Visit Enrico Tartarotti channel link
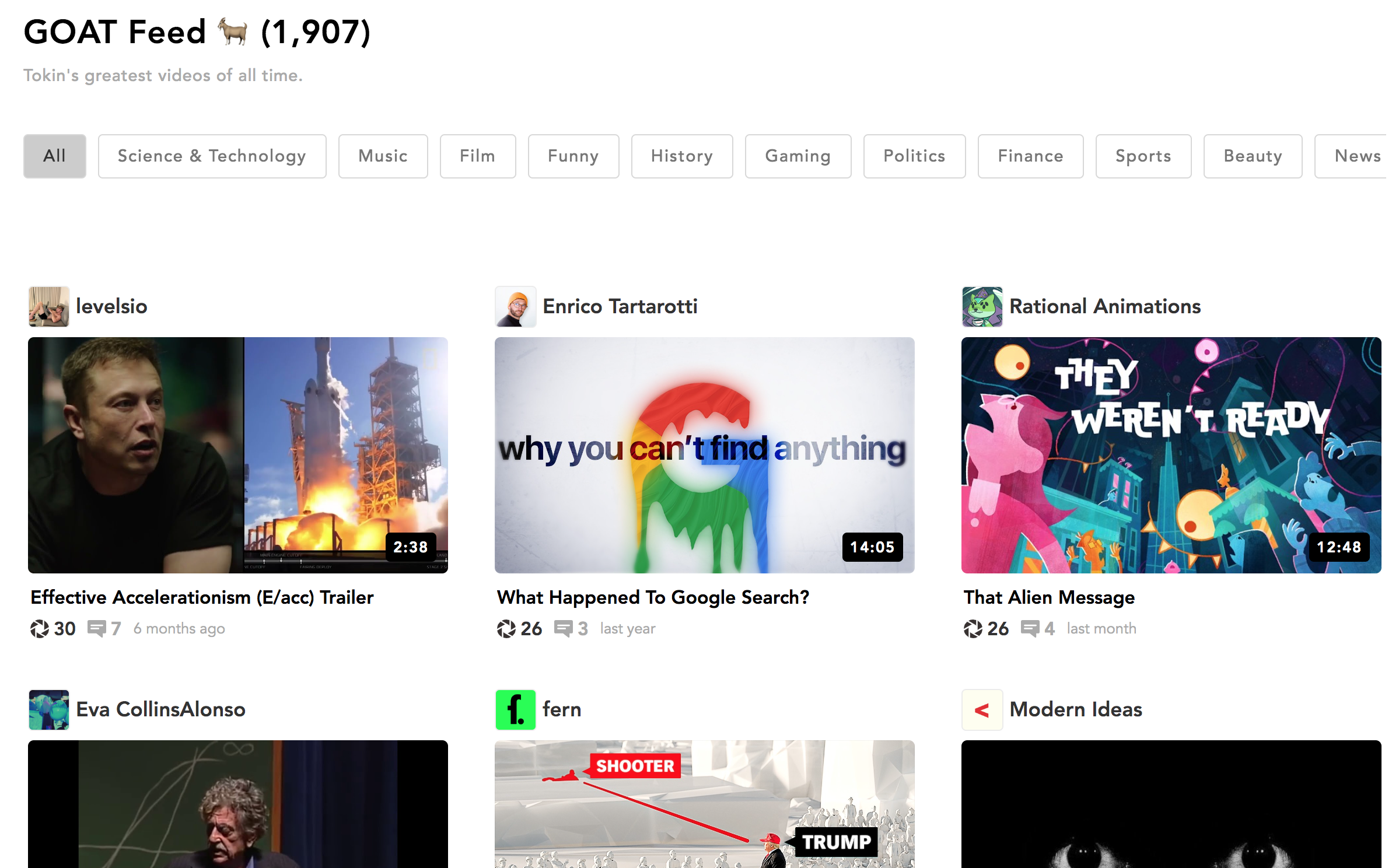Screen dimensions: 1399x868 click(x=620, y=306)
